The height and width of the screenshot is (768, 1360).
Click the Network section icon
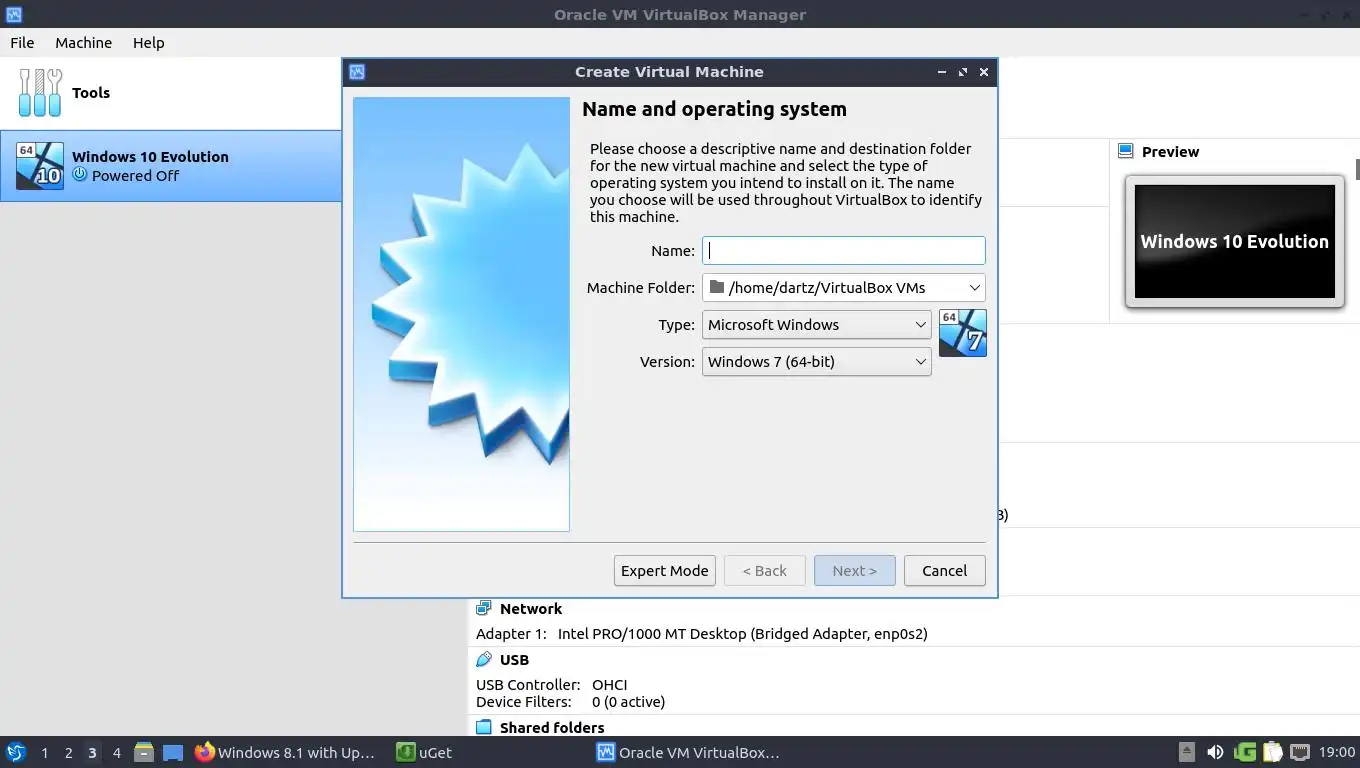coord(484,608)
